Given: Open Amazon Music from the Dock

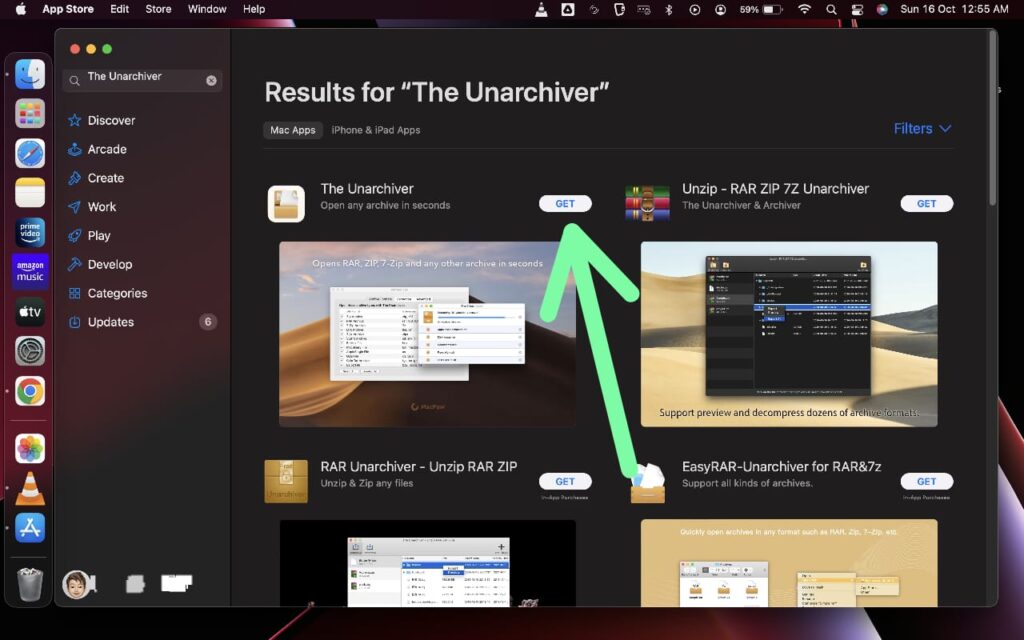Looking at the screenshot, I should click(x=28, y=271).
